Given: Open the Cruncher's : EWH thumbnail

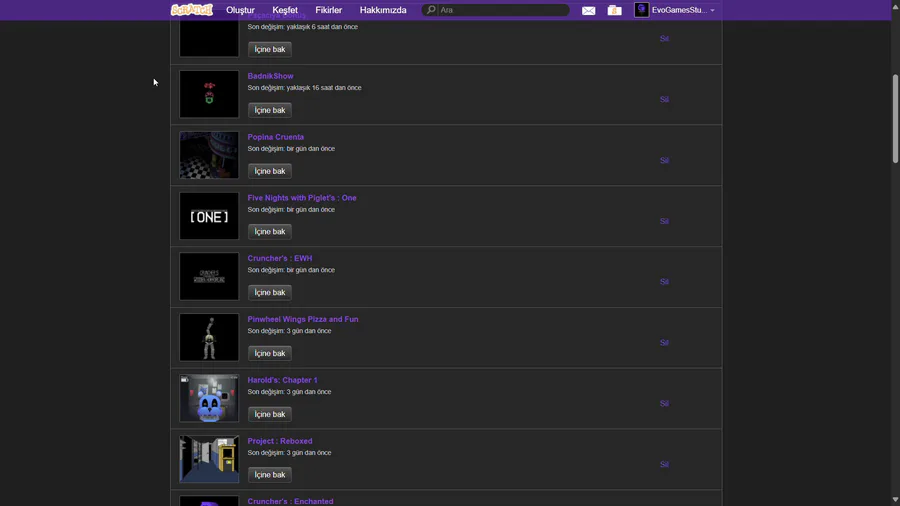Looking at the screenshot, I should click(x=209, y=277).
